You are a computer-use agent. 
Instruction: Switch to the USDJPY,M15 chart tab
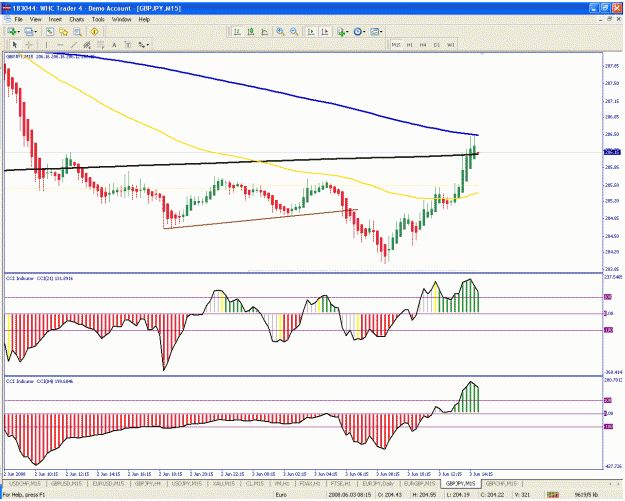(187, 484)
